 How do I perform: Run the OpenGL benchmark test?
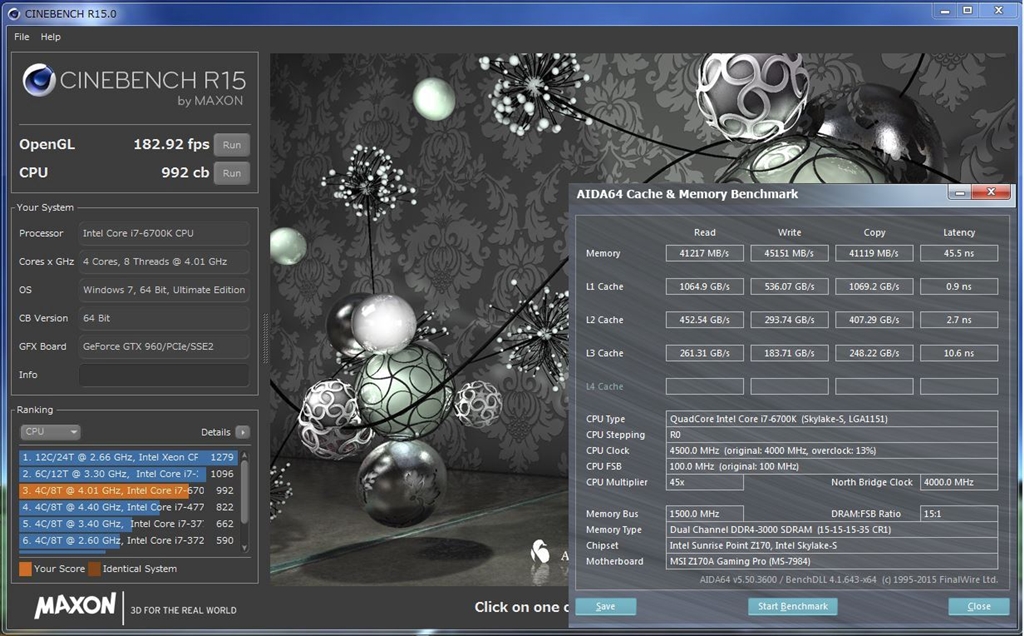231,145
